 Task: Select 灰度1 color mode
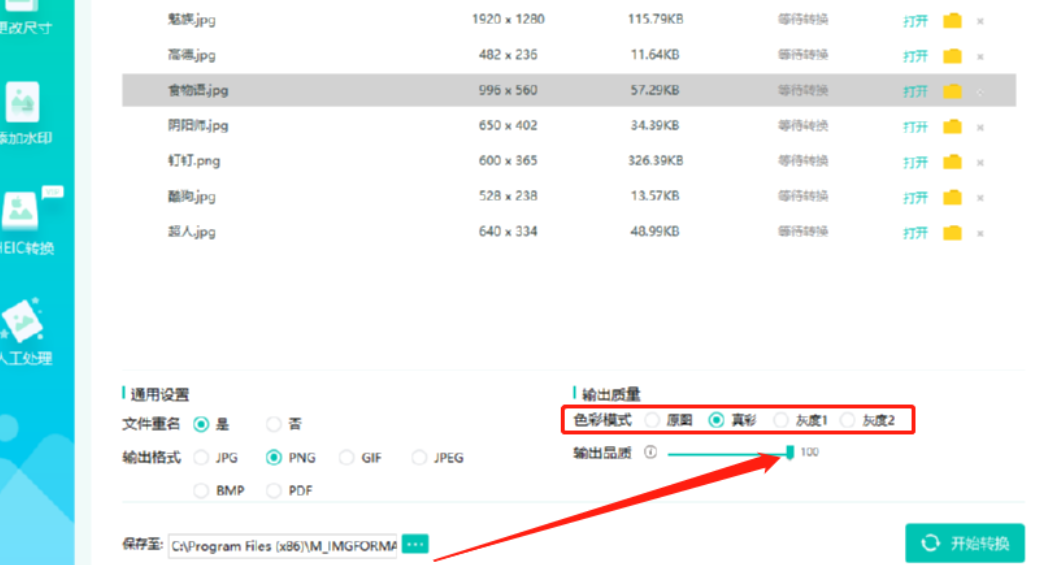click(781, 420)
